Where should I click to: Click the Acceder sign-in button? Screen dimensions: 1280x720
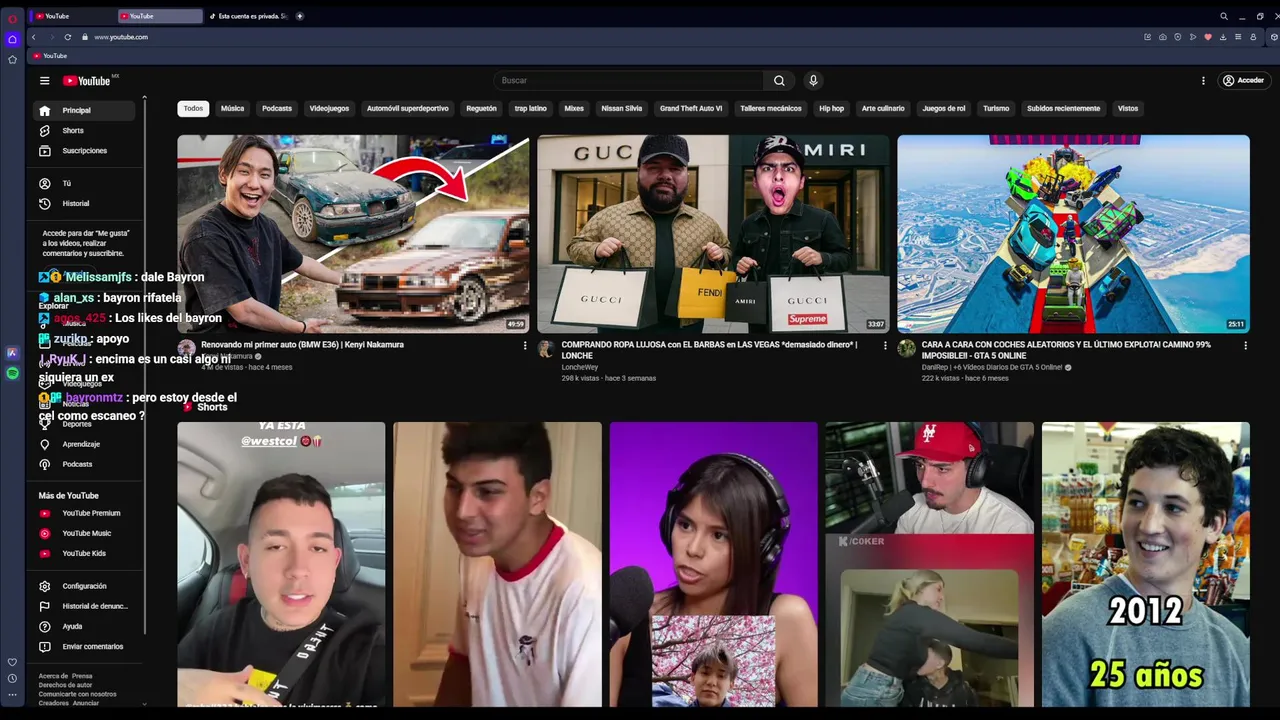point(1243,81)
